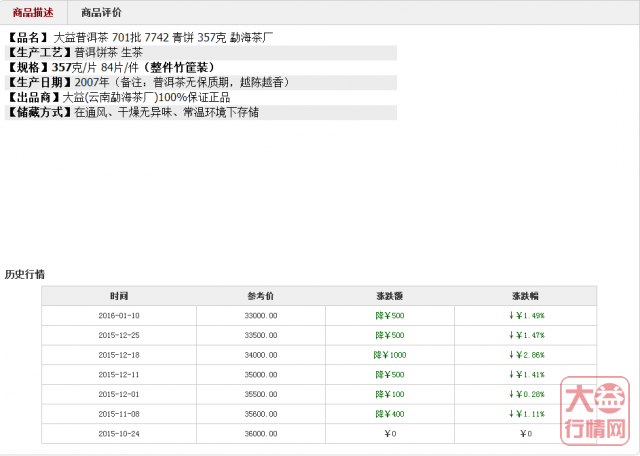
Task: Click the 涨跌额 column header
Action: 390,296
